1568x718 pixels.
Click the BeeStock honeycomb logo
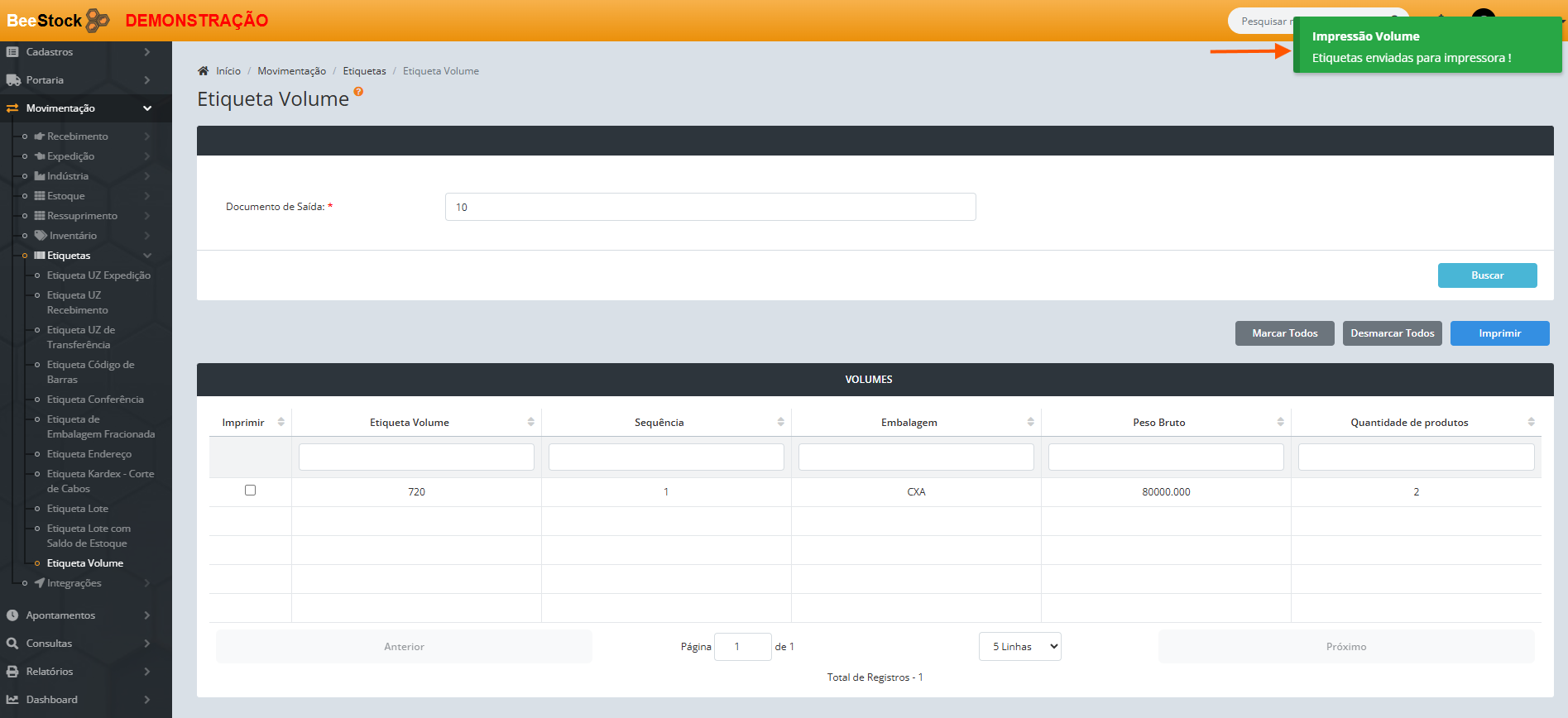97,20
